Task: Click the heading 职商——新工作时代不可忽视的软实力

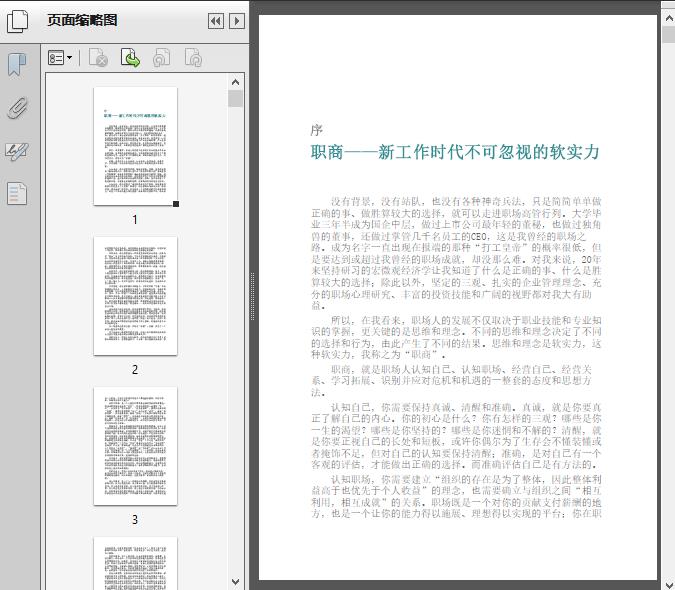Action: click(455, 152)
